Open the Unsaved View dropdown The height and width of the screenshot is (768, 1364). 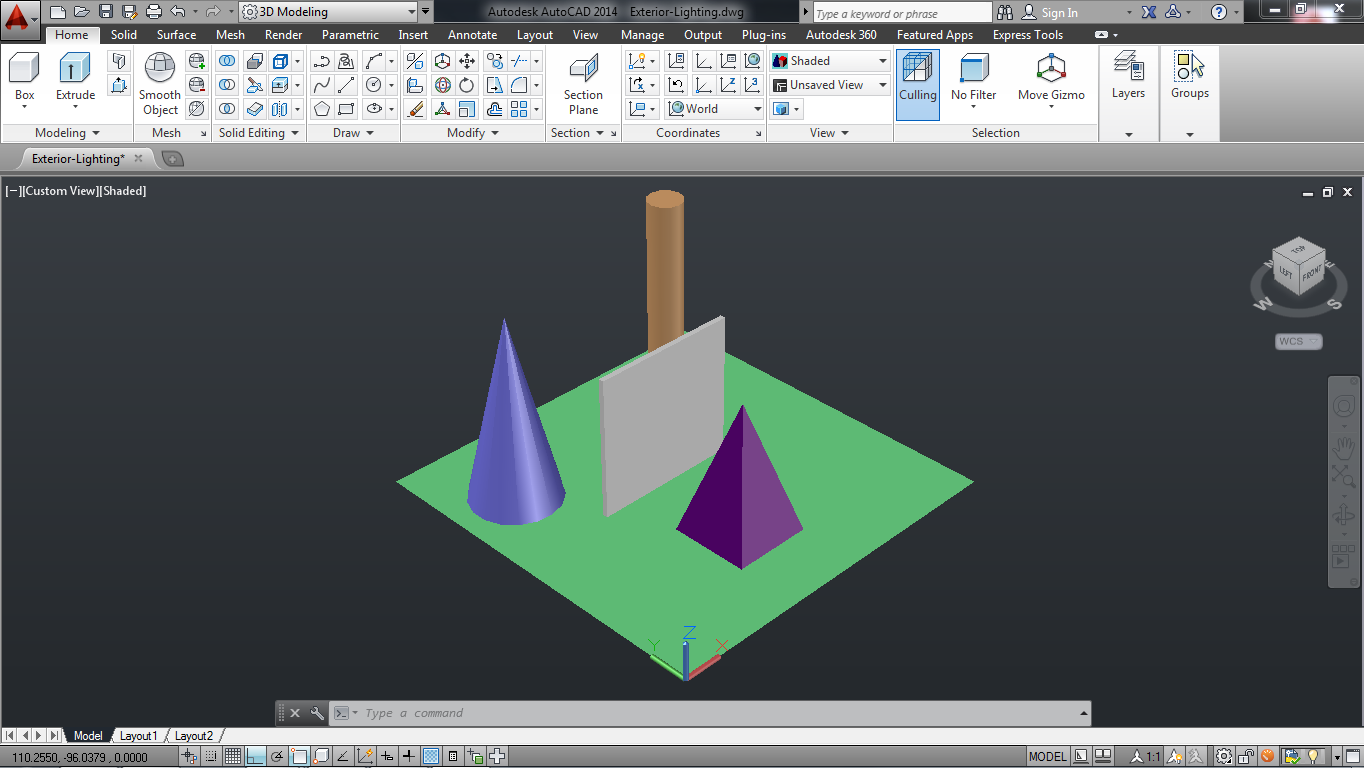(884, 84)
